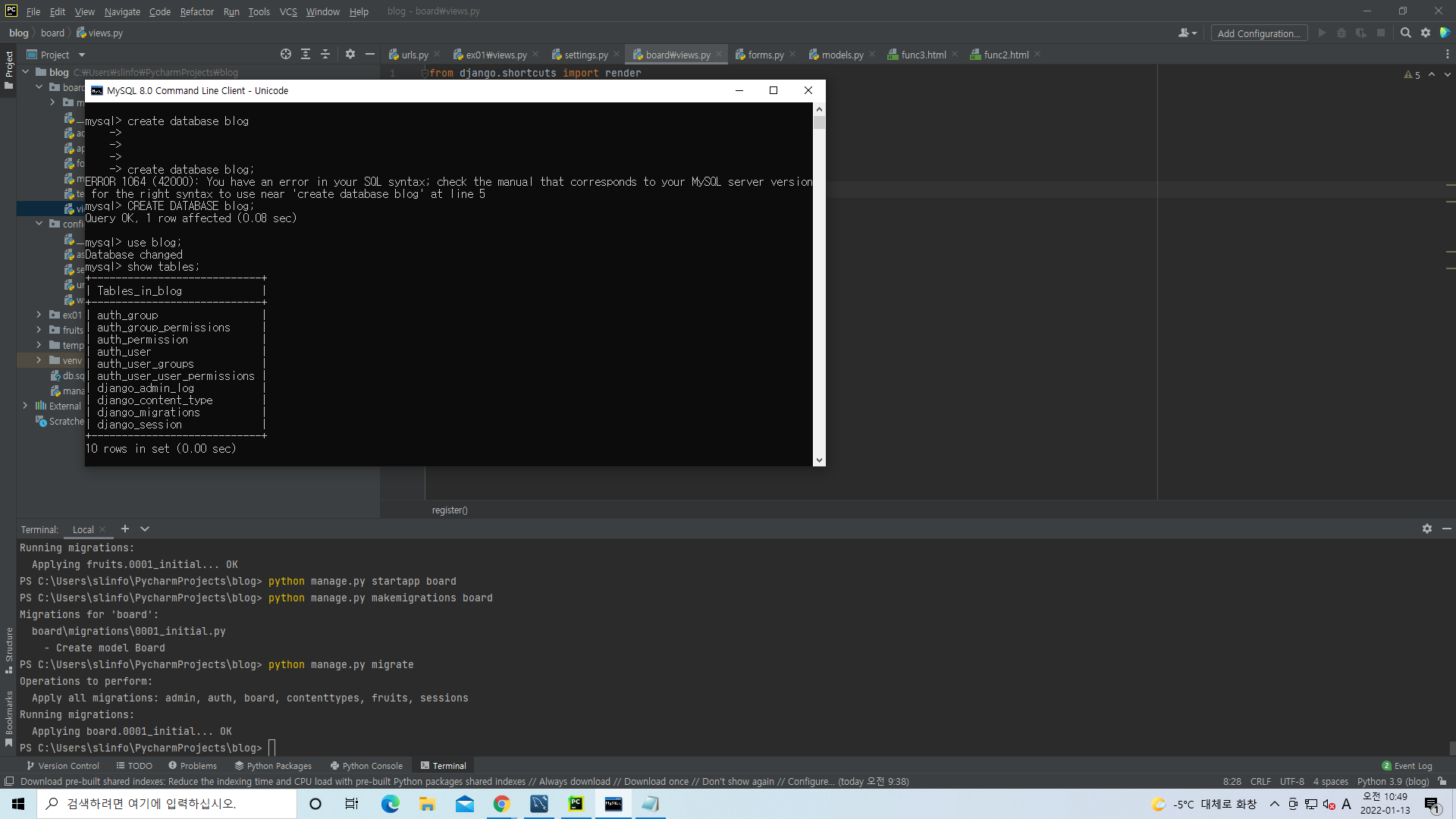This screenshot has width=1456, height=819.
Task: Open Project view dropdown arrow
Action: pos(82,55)
